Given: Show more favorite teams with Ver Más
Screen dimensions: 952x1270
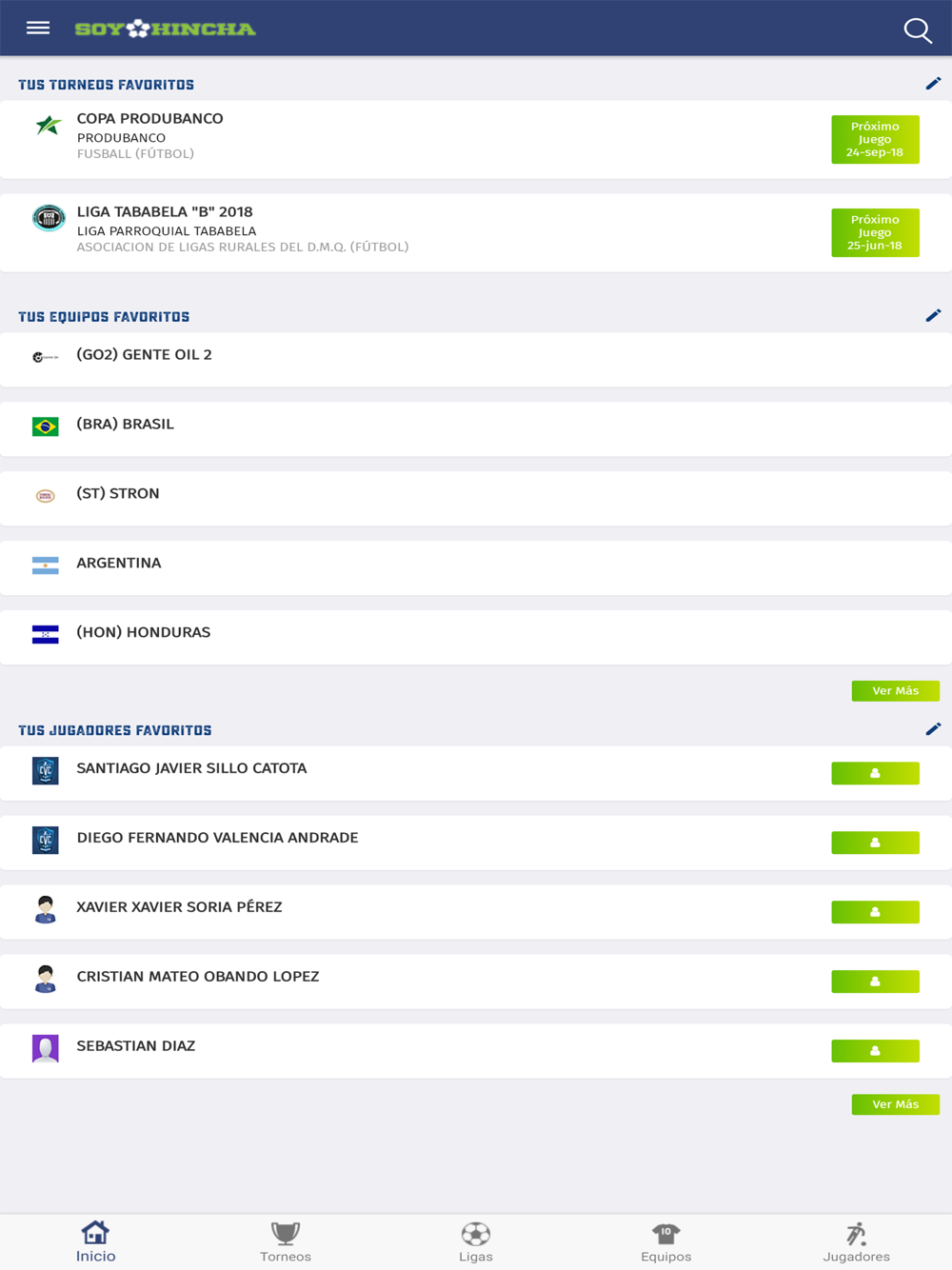Looking at the screenshot, I should click(x=895, y=691).
